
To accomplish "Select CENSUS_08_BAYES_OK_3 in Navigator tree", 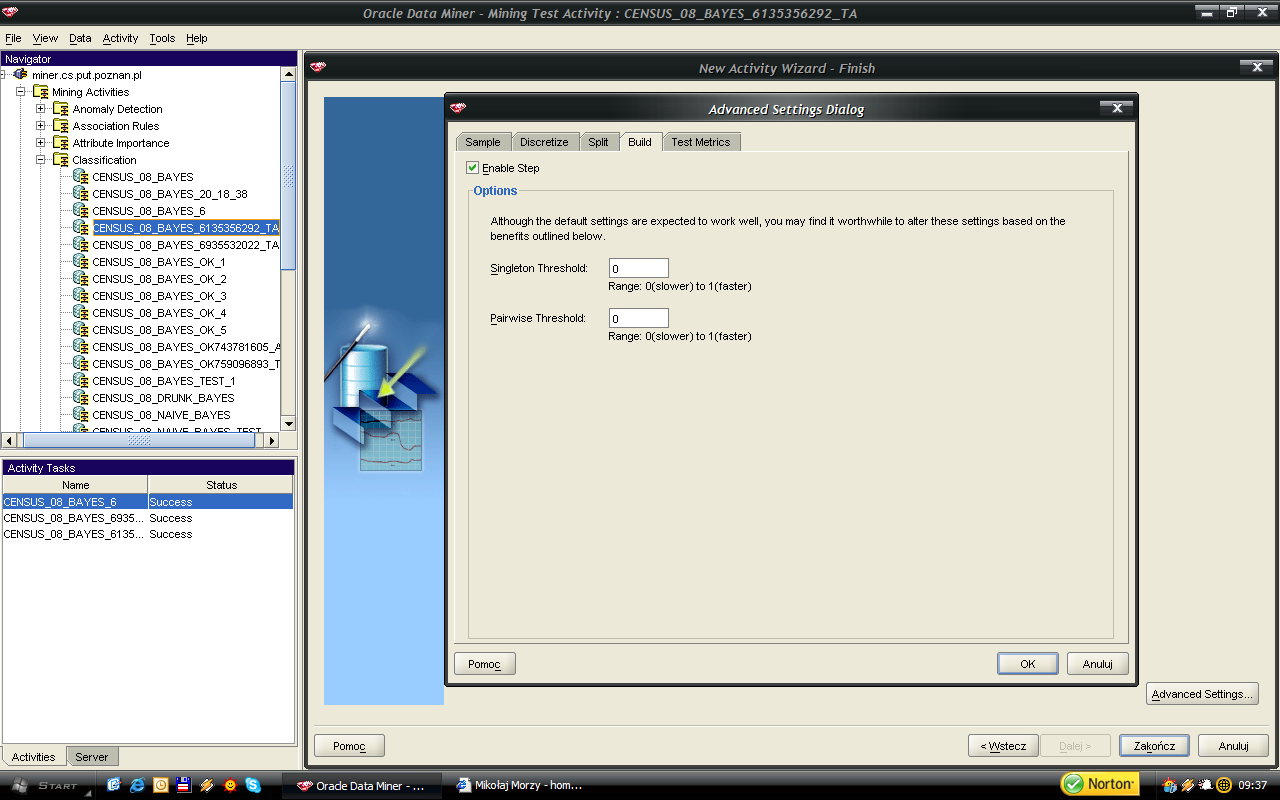I will point(159,295).
